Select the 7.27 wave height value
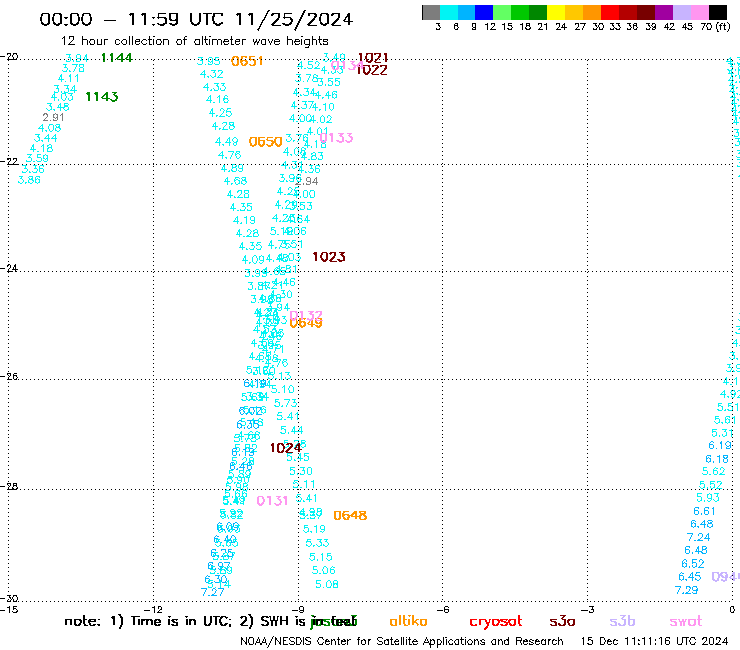Viewport: 740px width, 650px height. pos(212,592)
